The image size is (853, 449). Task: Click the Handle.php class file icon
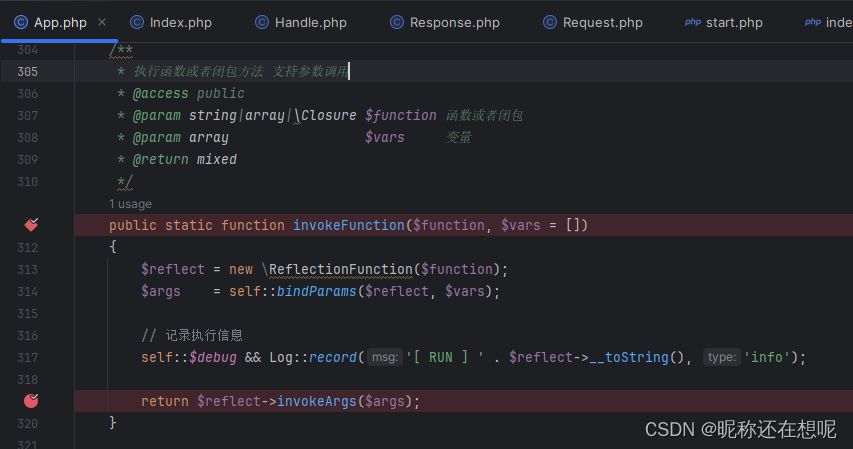point(262,22)
